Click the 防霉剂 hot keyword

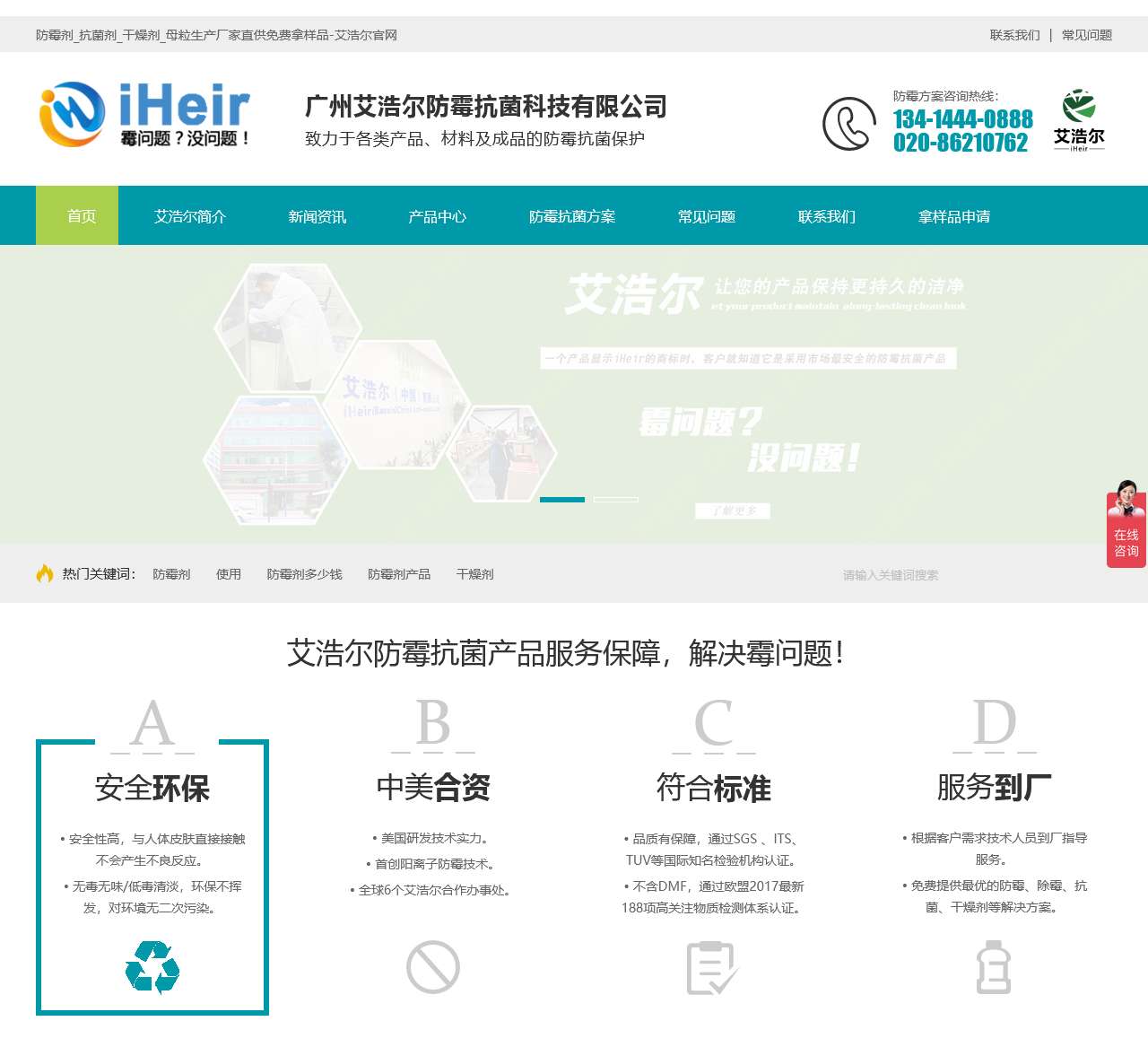(x=171, y=574)
